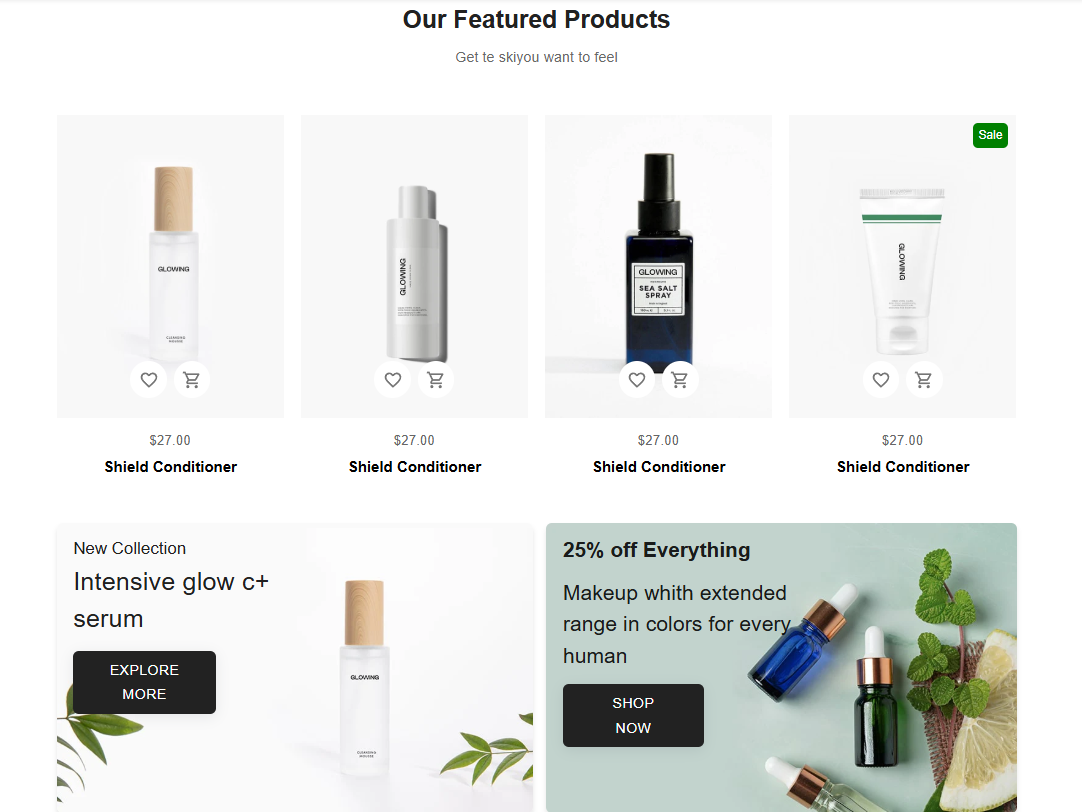This screenshot has width=1082, height=812.
Task: Add wood-cap bottle product to wishlist
Action: click(x=148, y=379)
